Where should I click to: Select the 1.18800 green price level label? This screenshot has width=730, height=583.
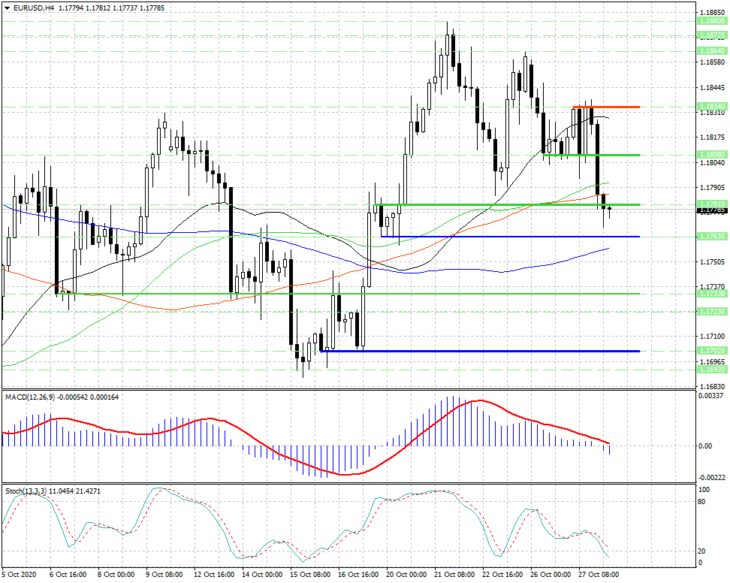(x=713, y=21)
